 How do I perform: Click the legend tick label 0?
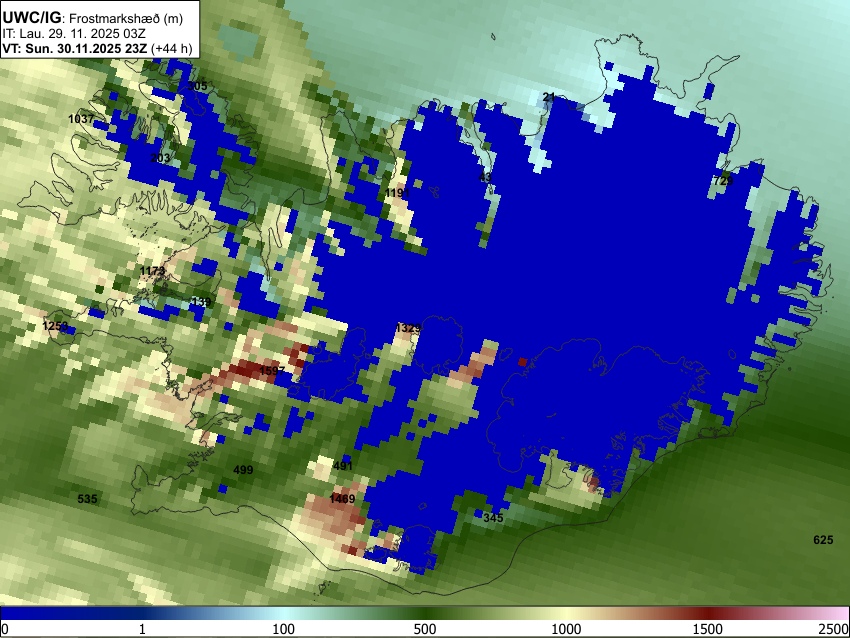click(5, 629)
